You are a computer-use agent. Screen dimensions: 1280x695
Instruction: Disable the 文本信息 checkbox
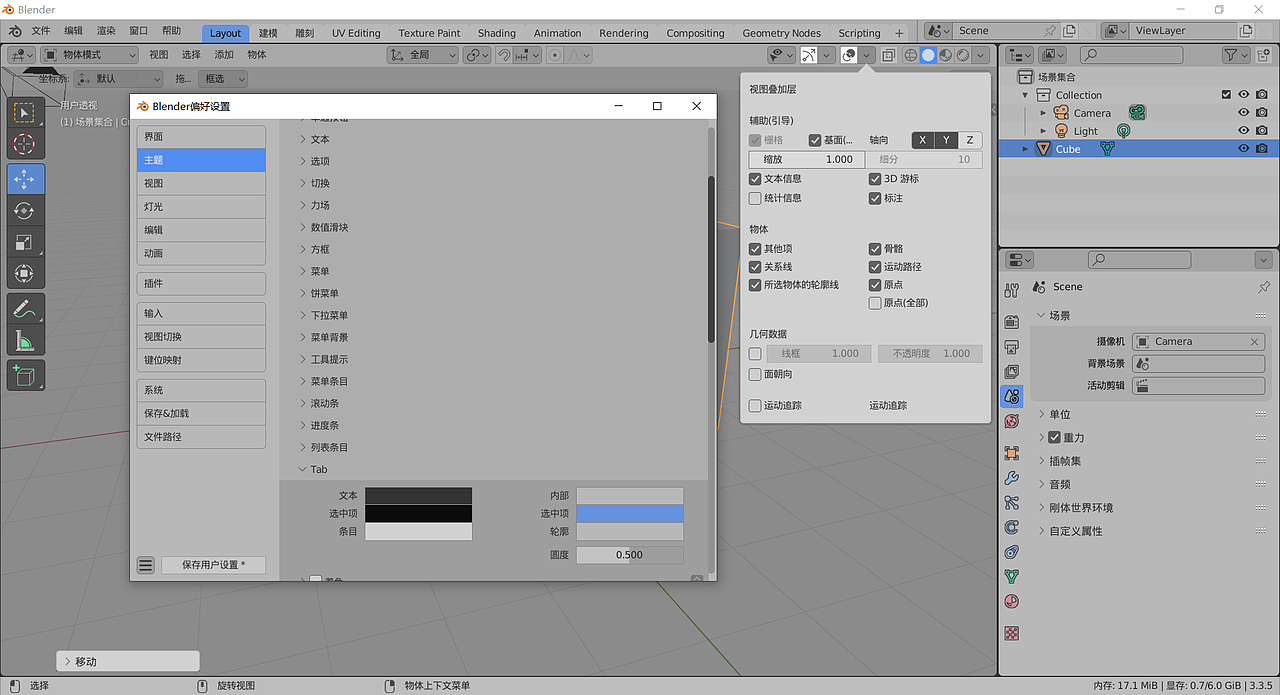(755, 178)
